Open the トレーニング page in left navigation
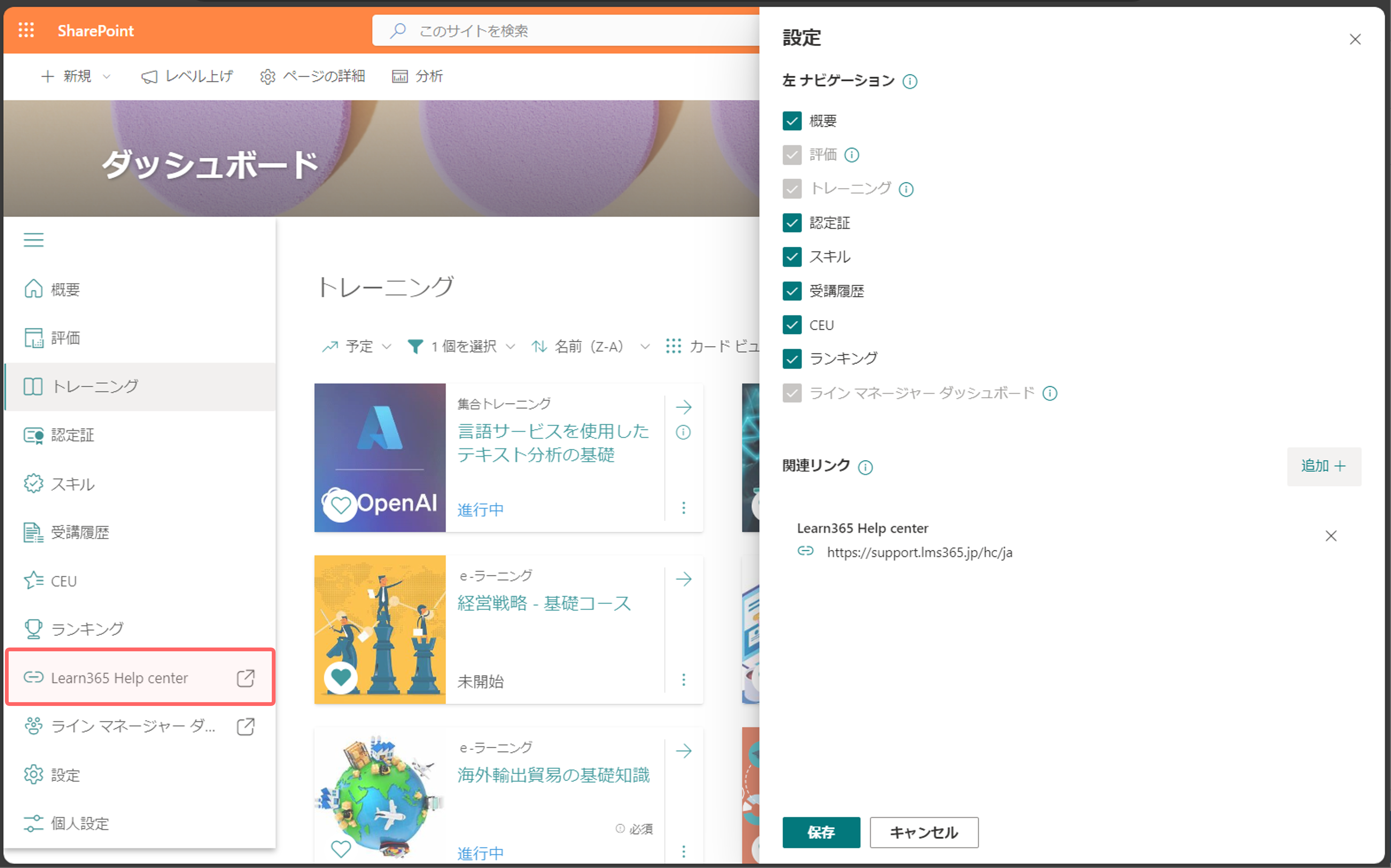Image resolution: width=1391 pixels, height=868 pixels. 139,386
